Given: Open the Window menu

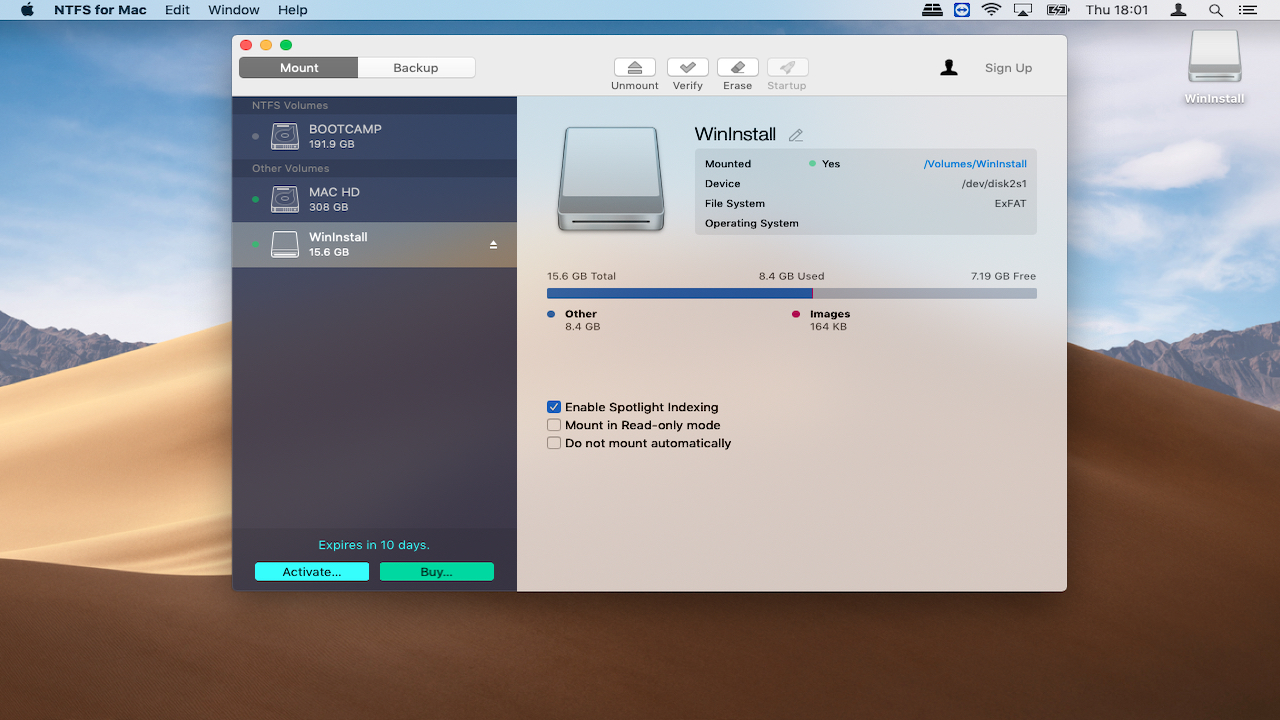Looking at the screenshot, I should click(x=234, y=10).
